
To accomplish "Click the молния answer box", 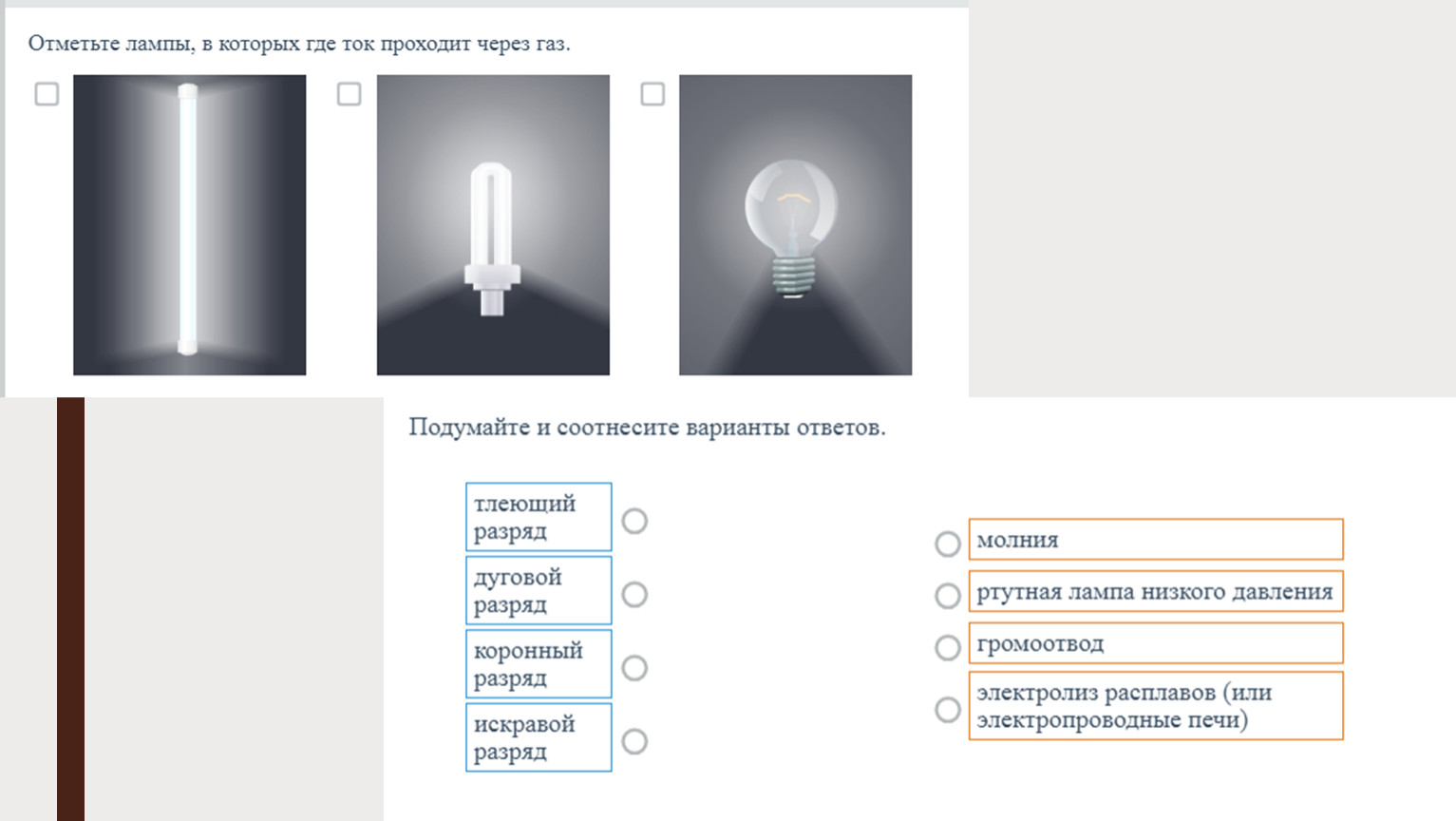I will click(x=1156, y=539).
